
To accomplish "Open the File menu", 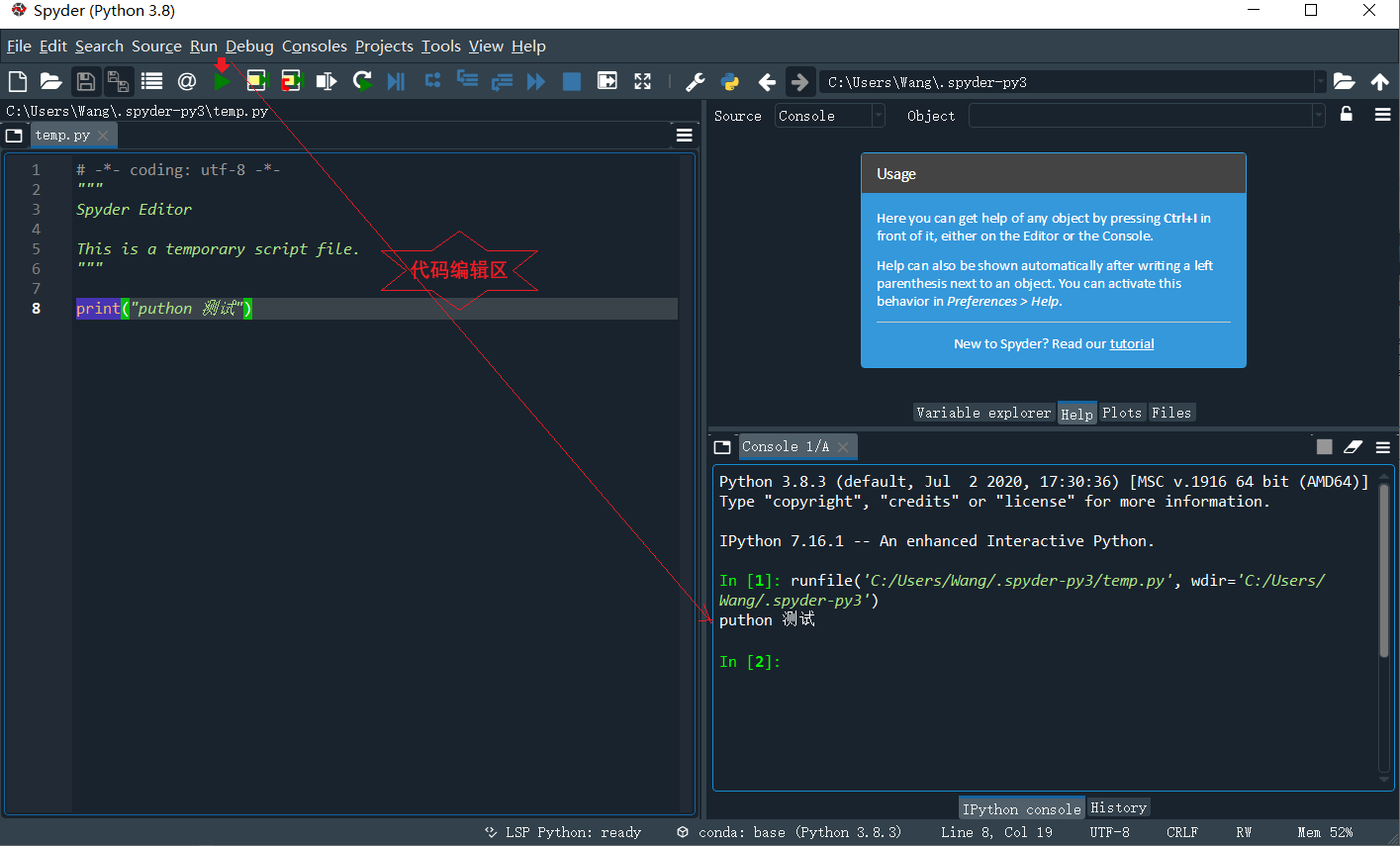I will (19, 47).
